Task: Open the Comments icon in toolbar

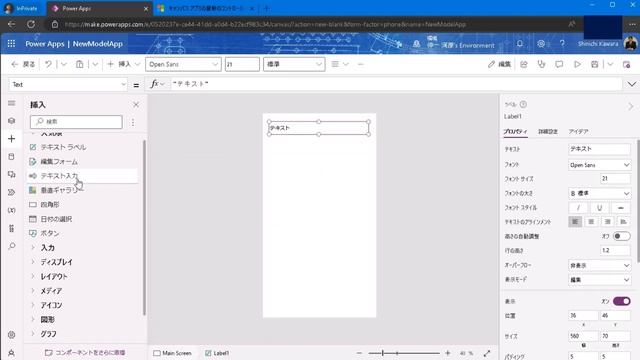Action: [x=559, y=64]
